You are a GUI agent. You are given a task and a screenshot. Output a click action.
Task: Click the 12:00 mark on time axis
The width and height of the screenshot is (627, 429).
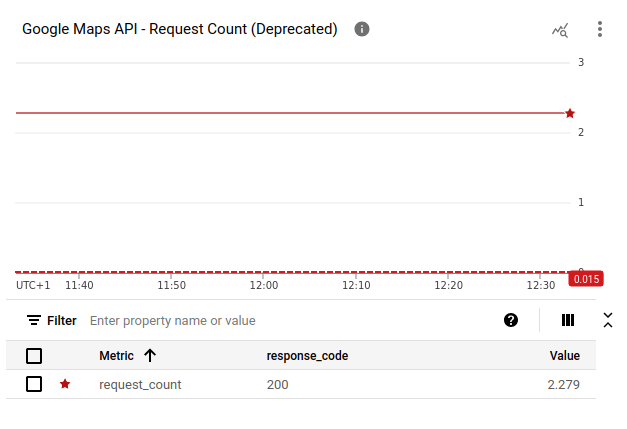click(264, 285)
